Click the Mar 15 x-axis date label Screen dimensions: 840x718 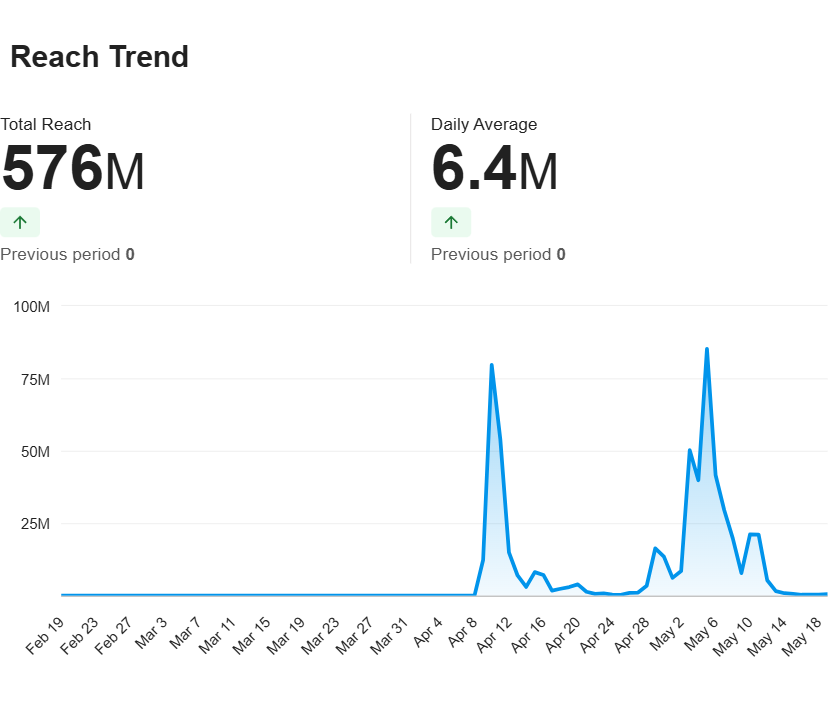click(251, 636)
